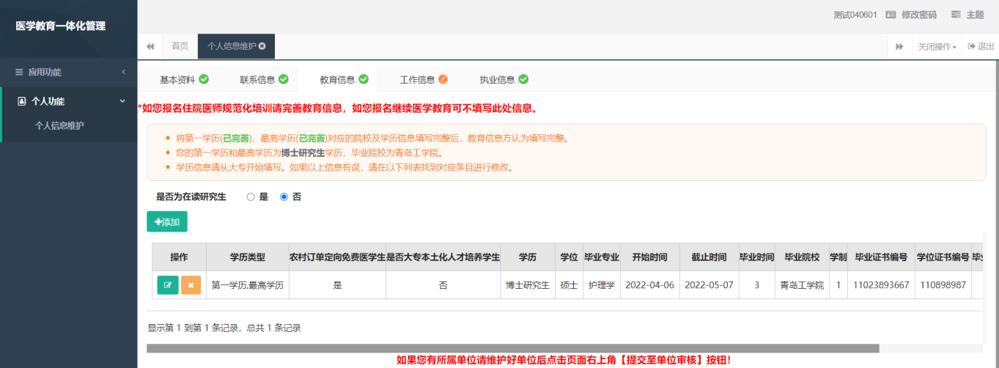Switch to the 执业信息 tab
This screenshot has height=368, width=999.
coord(504,80)
